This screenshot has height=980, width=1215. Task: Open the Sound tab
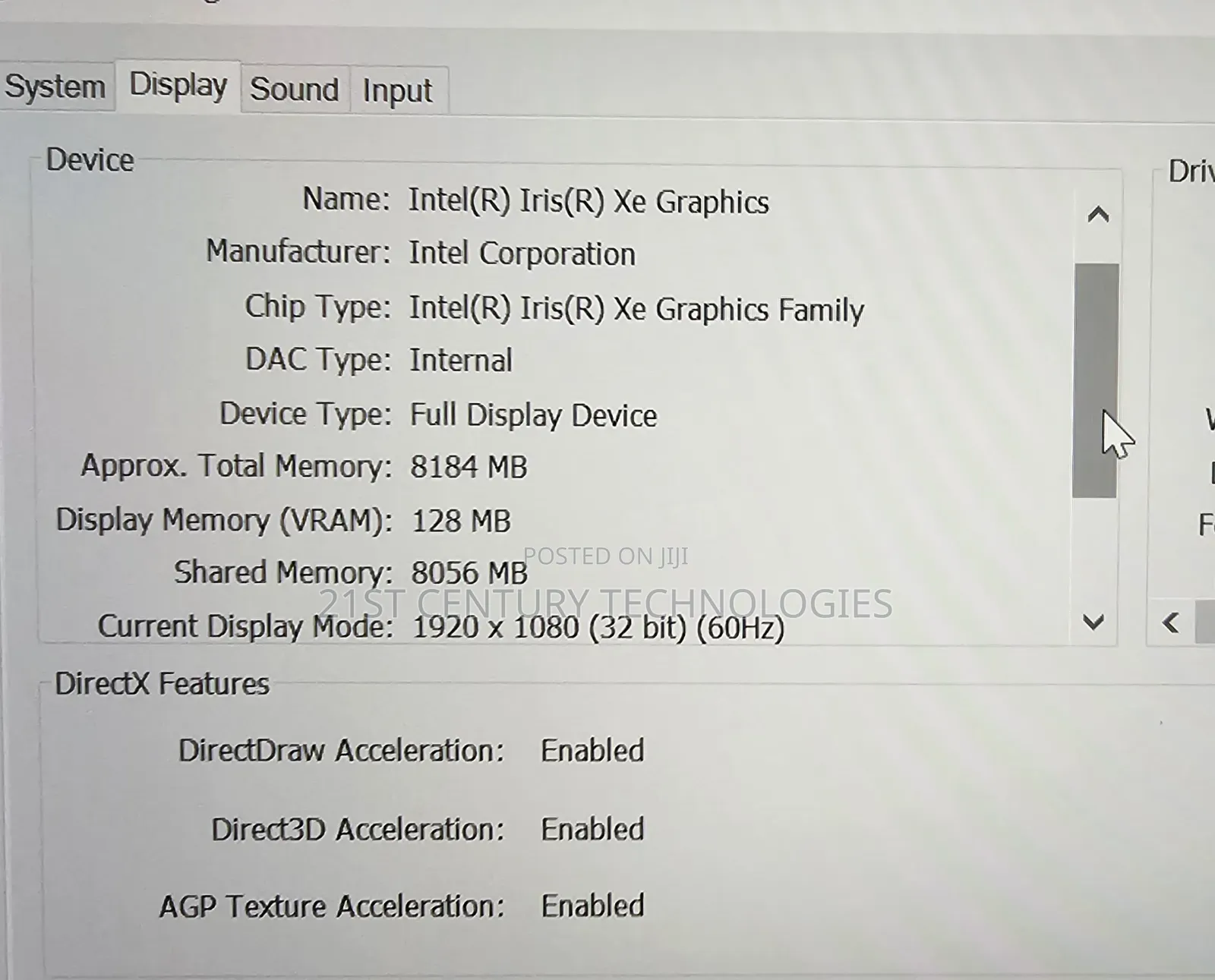tap(295, 90)
